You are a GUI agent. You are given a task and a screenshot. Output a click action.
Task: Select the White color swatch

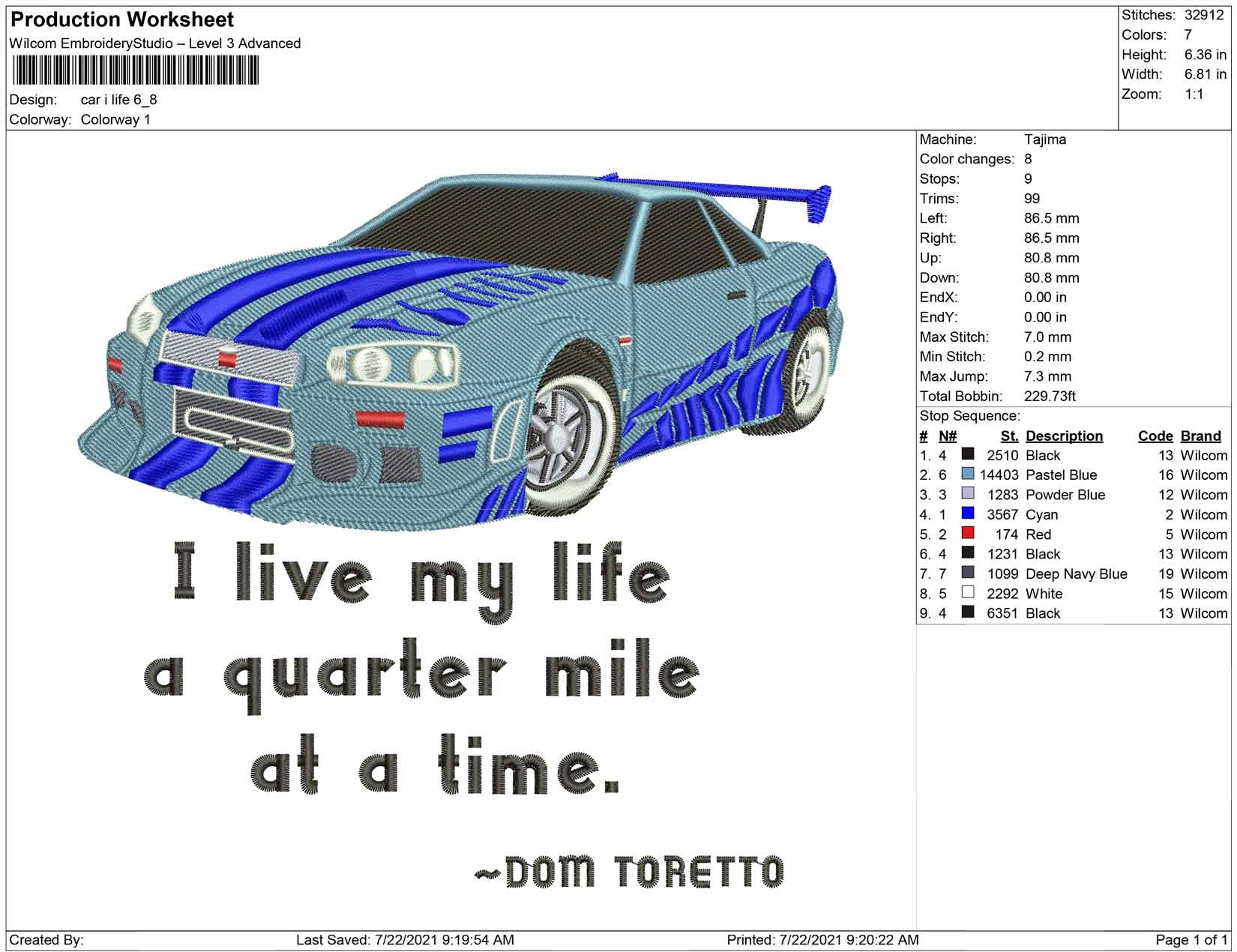[968, 593]
